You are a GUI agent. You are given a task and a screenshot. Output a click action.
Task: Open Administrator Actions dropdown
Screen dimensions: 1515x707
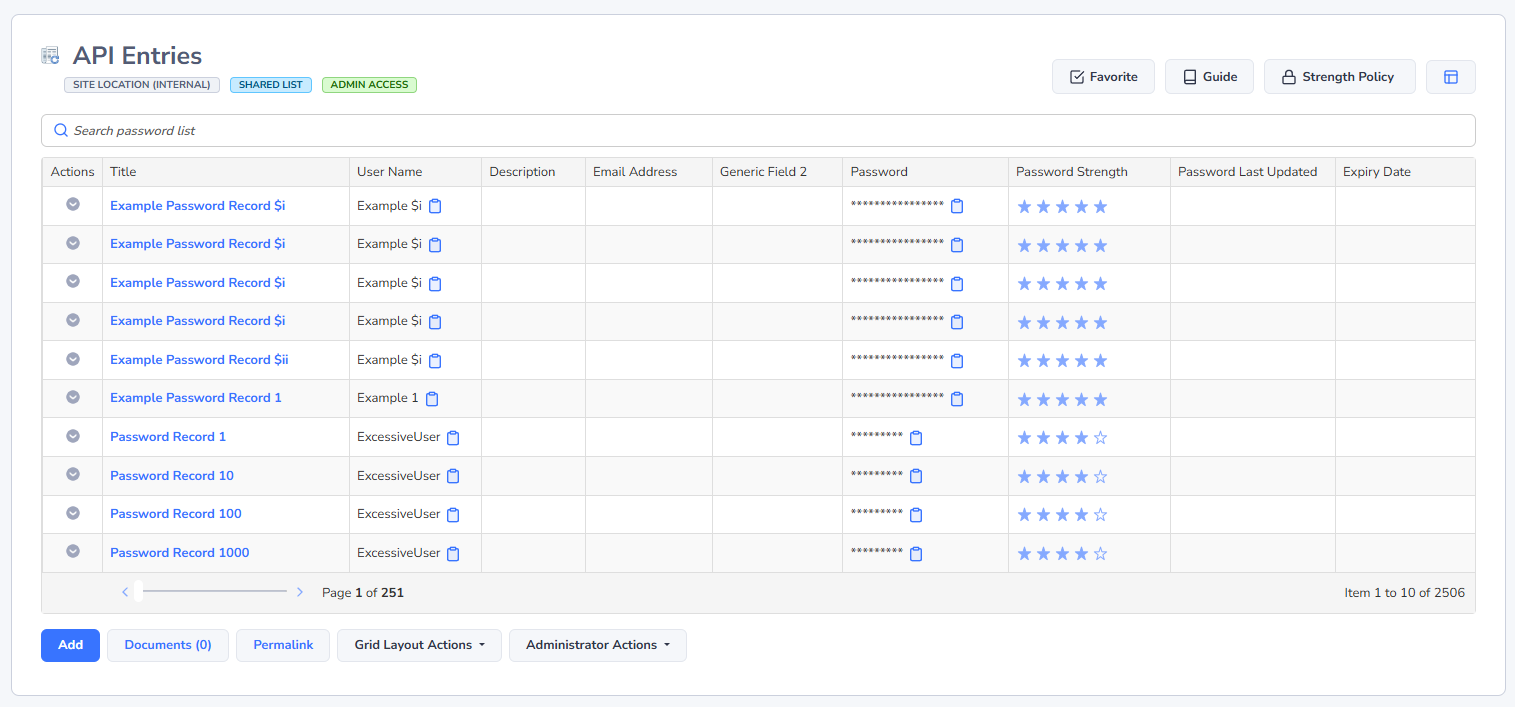(x=597, y=645)
